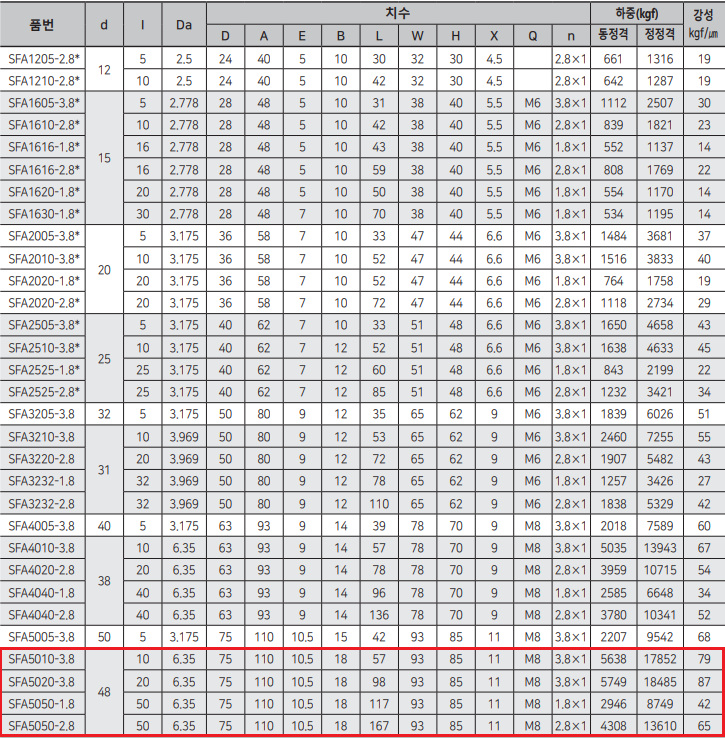Image resolution: width=725 pixels, height=739 pixels.
Task: Click the static load value 18485
Action: [659, 680]
